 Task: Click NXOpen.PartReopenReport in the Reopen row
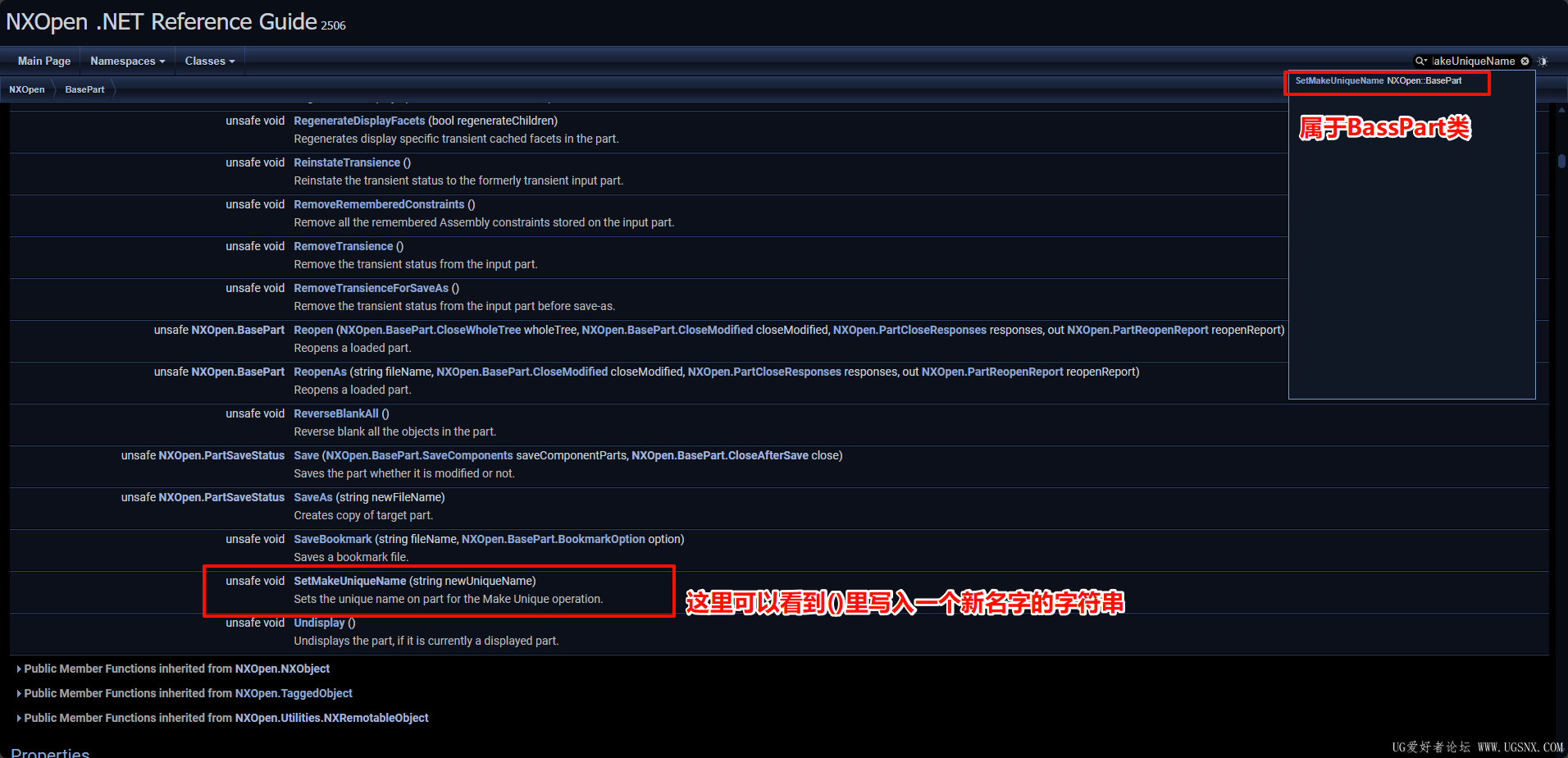1138,330
